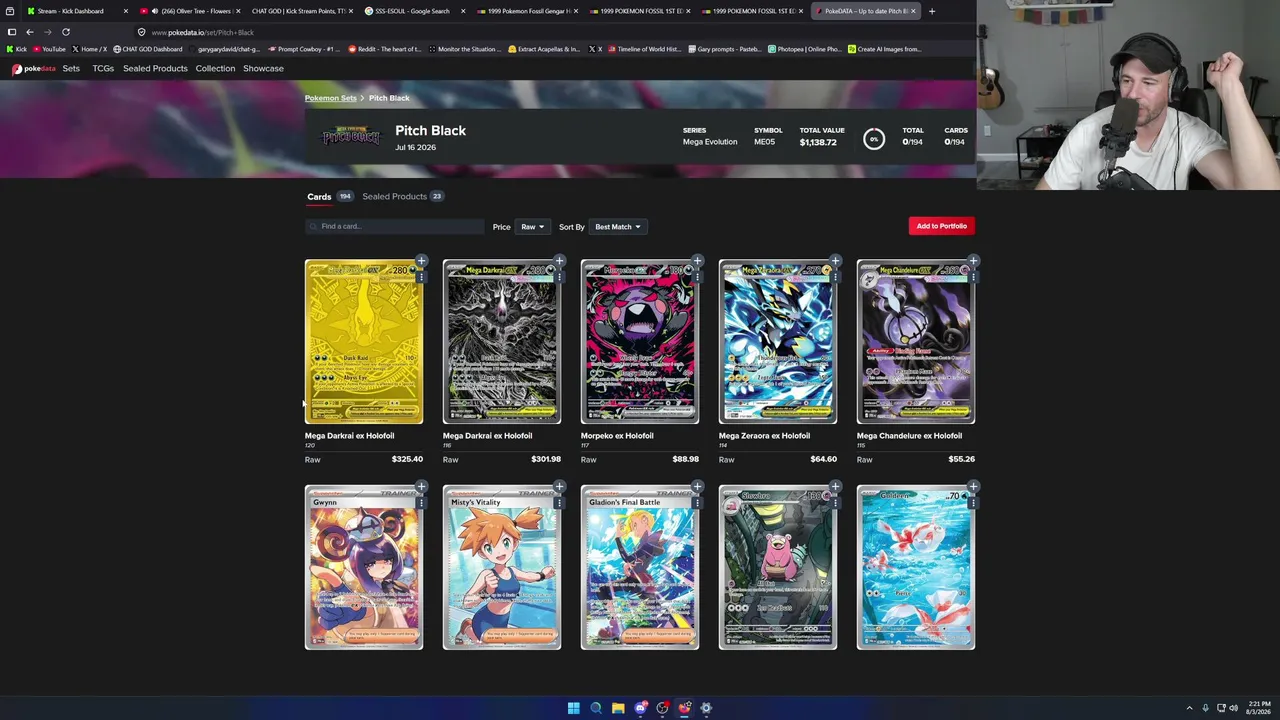
Task: Open File Explorer from the taskbar
Action: [618, 708]
